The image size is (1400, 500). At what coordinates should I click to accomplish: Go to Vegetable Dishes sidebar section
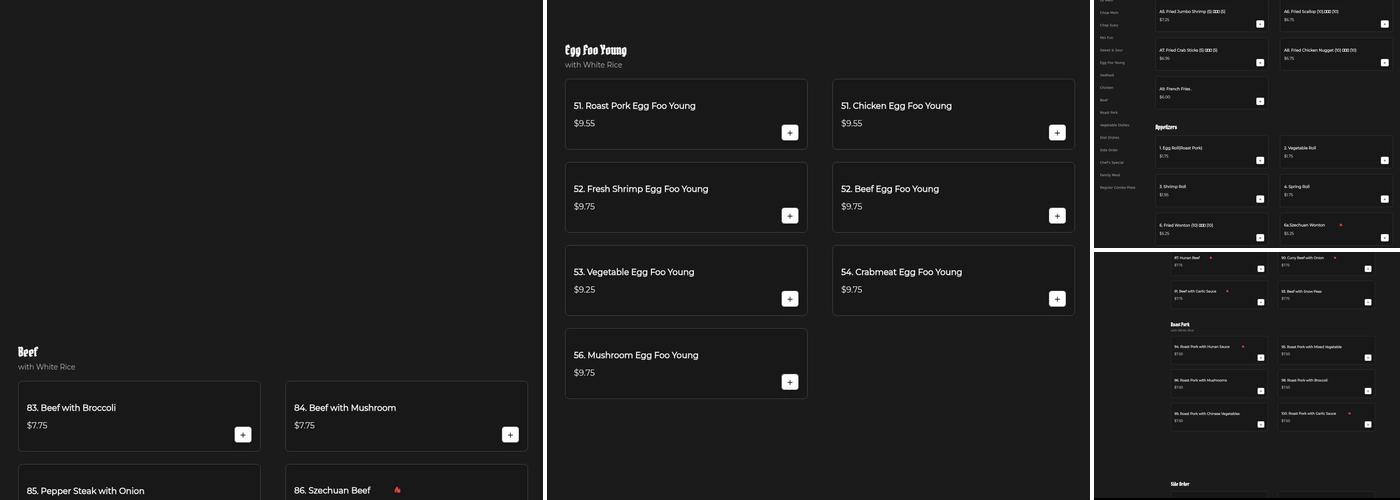1114,125
